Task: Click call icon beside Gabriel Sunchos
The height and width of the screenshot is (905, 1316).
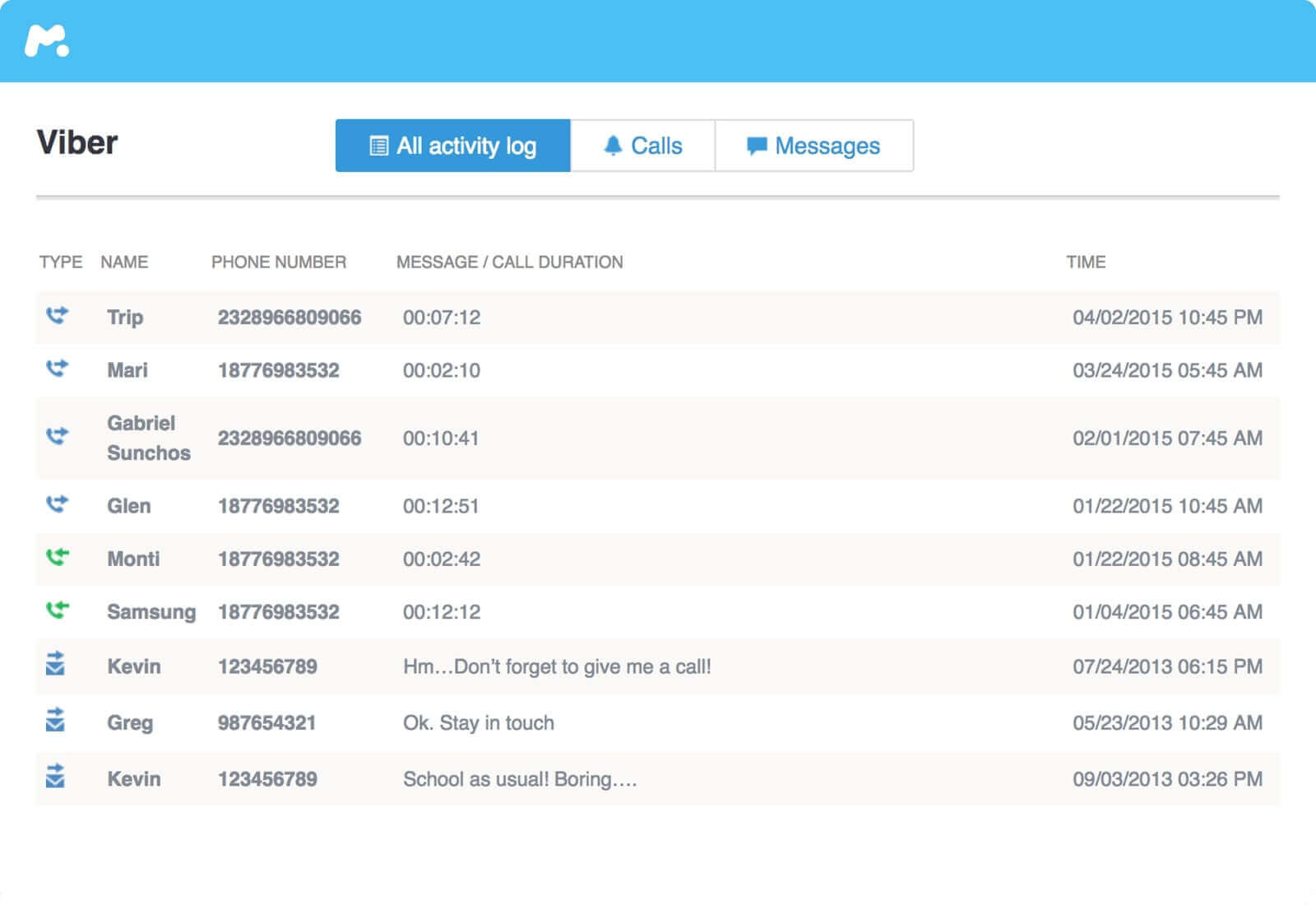Action: 57,435
